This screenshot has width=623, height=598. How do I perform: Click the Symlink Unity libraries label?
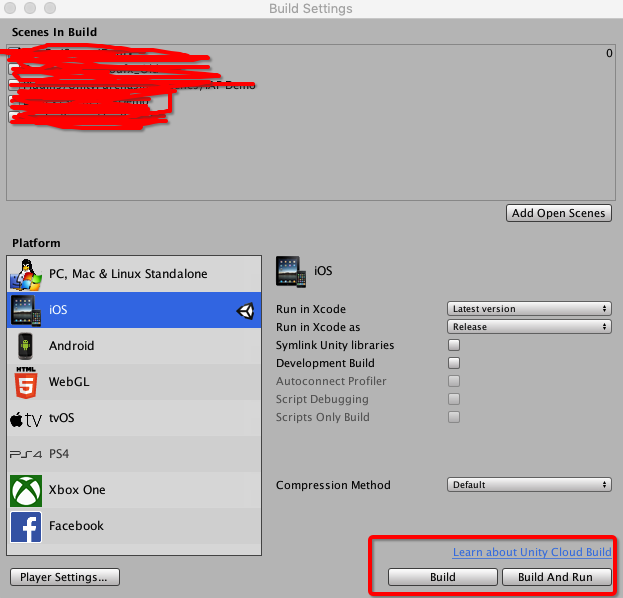[335, 345]
